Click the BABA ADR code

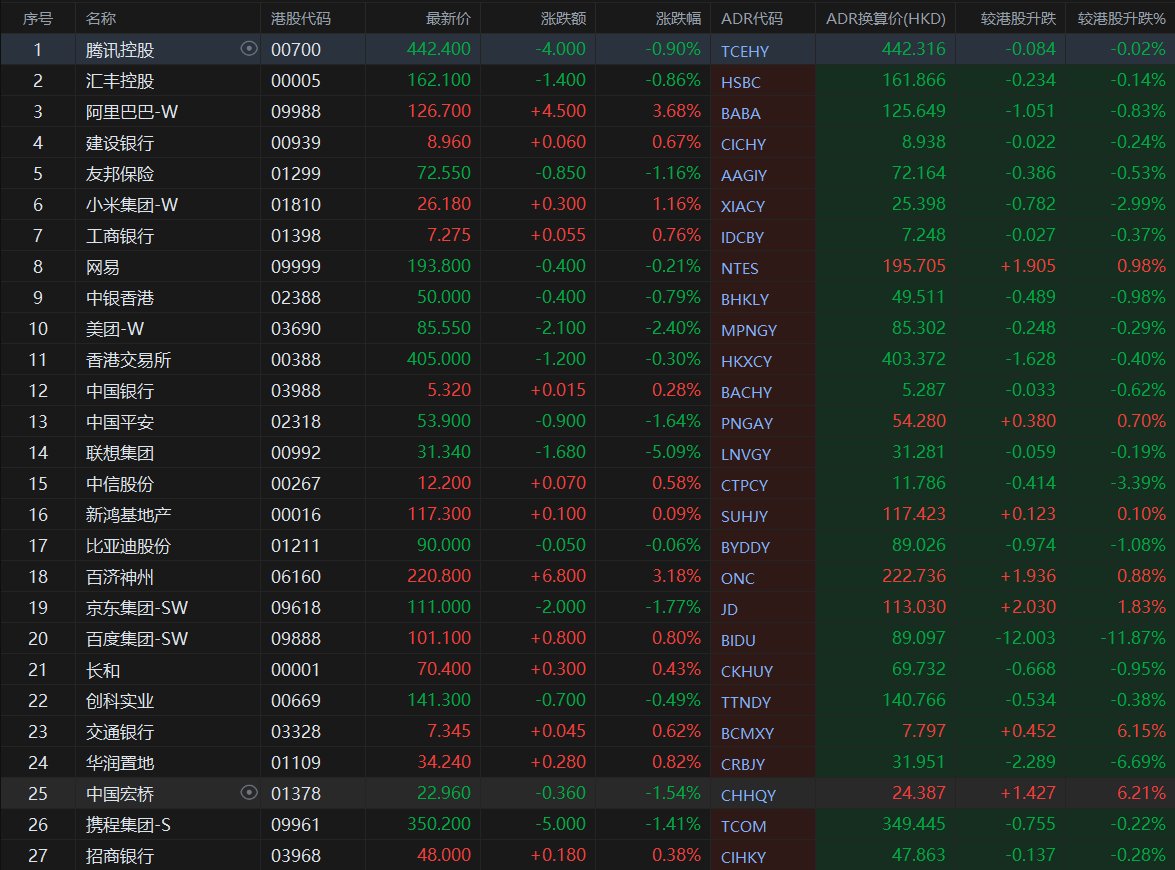click(740, 114)
